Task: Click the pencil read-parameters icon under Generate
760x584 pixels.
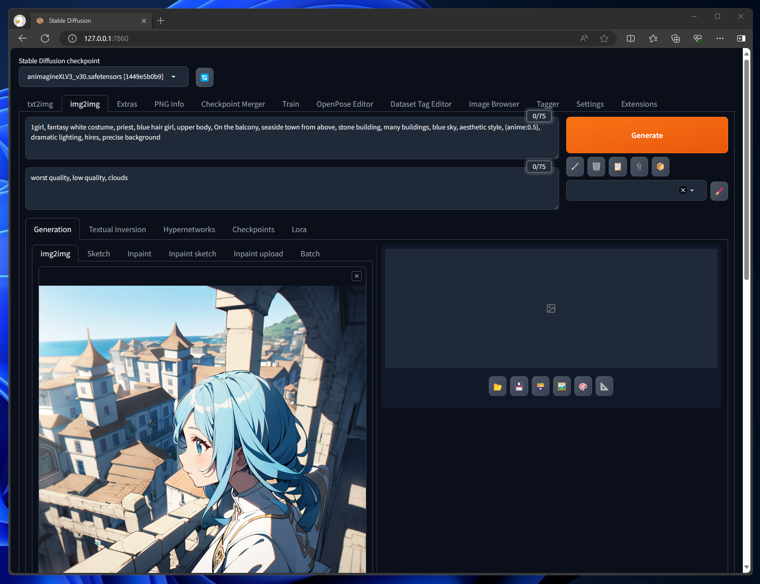Action: [x=575, y=167]
